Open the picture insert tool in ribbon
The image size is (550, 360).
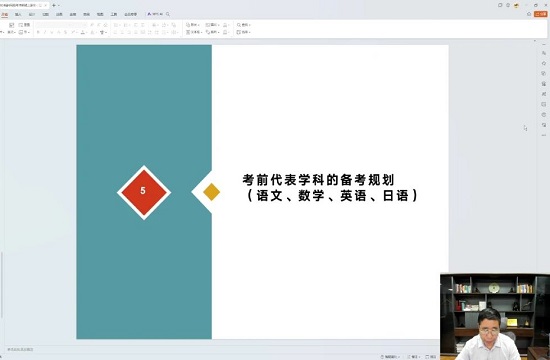point(212,25)
